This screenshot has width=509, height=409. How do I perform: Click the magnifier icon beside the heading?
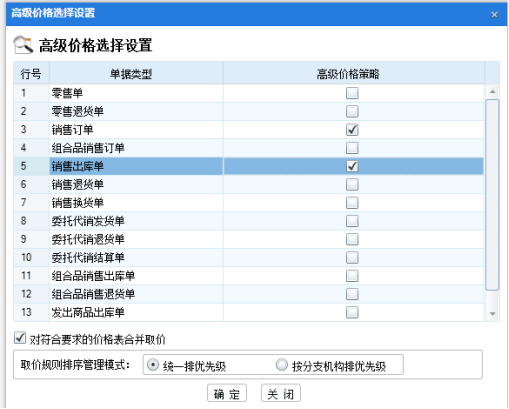pyautogui.click(x=23, y=45)
